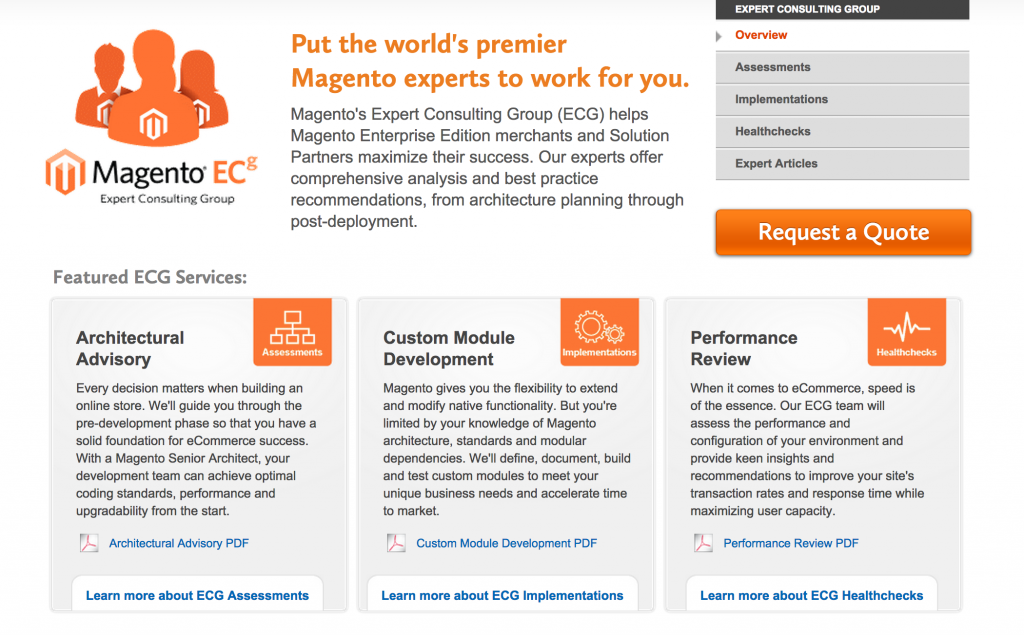Open the Performance Review PDF icon

[703, 543]
